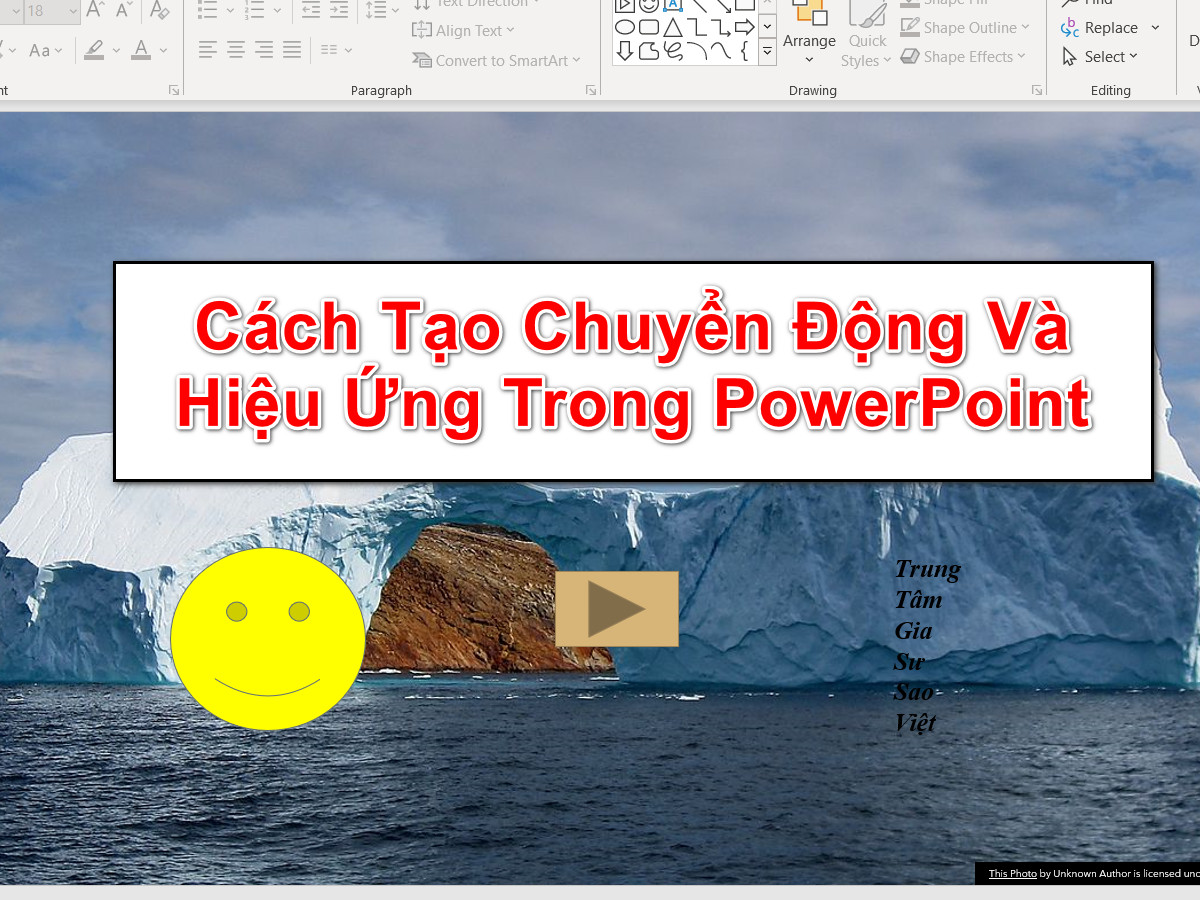The height and width of the screenshot is (900, 1200).
Task: Show next row of shapes gallery
Action: coord(767,26)
